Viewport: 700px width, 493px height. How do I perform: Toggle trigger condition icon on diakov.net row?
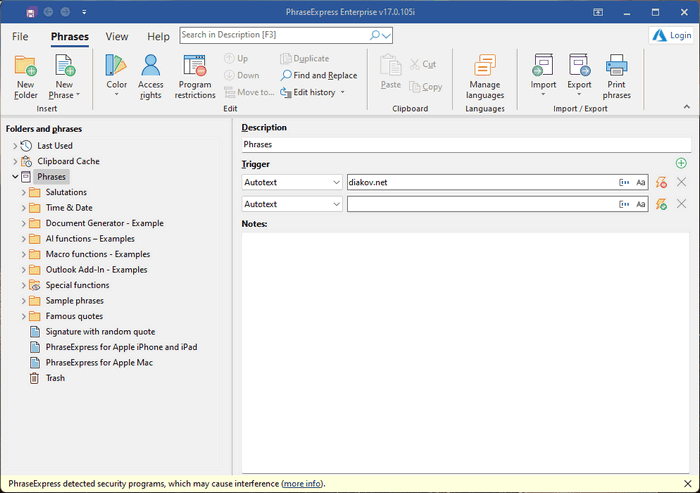[660, 182]
